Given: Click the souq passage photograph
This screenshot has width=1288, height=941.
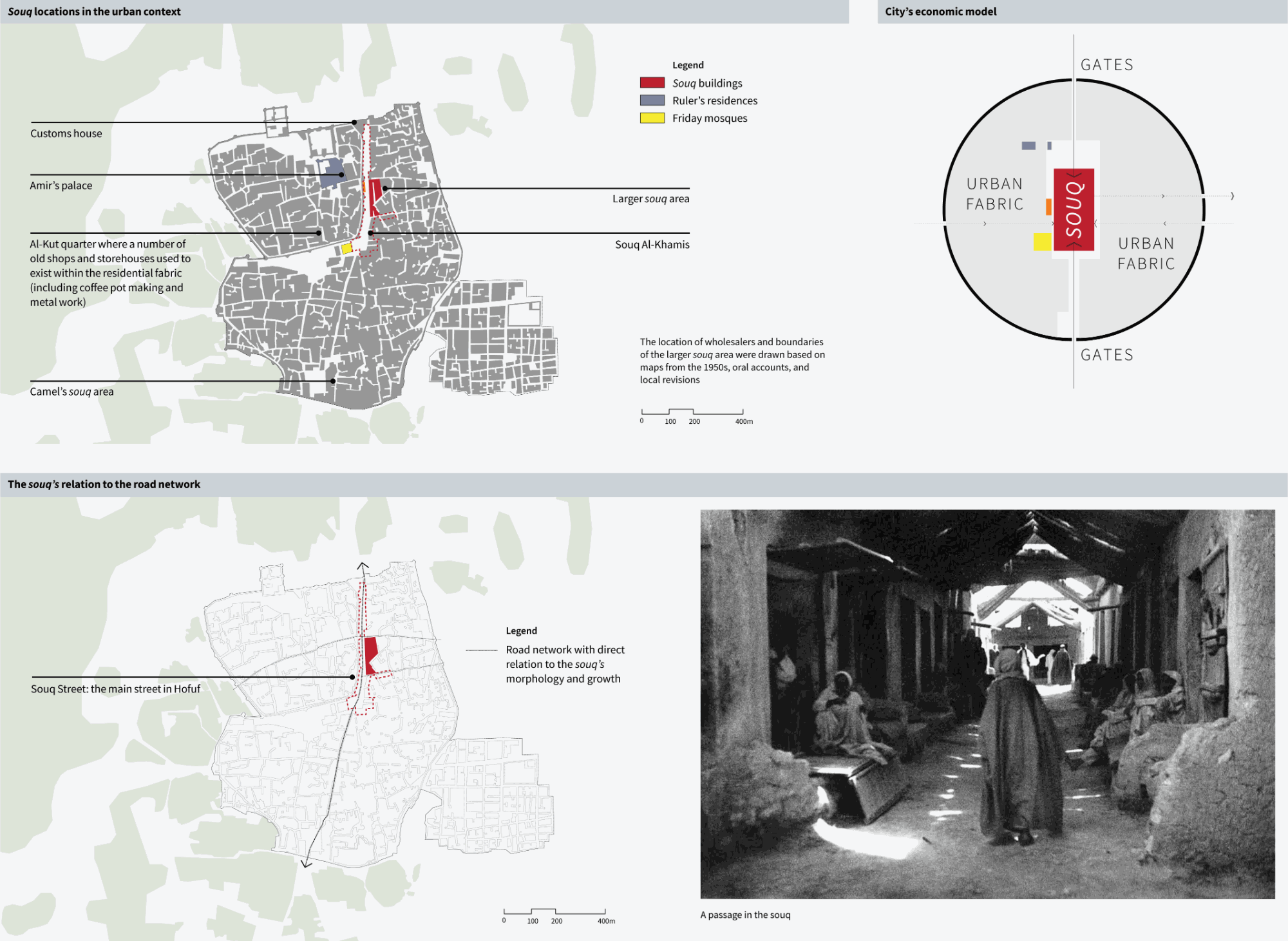Looking at the screenshot, I should point(987,704).
